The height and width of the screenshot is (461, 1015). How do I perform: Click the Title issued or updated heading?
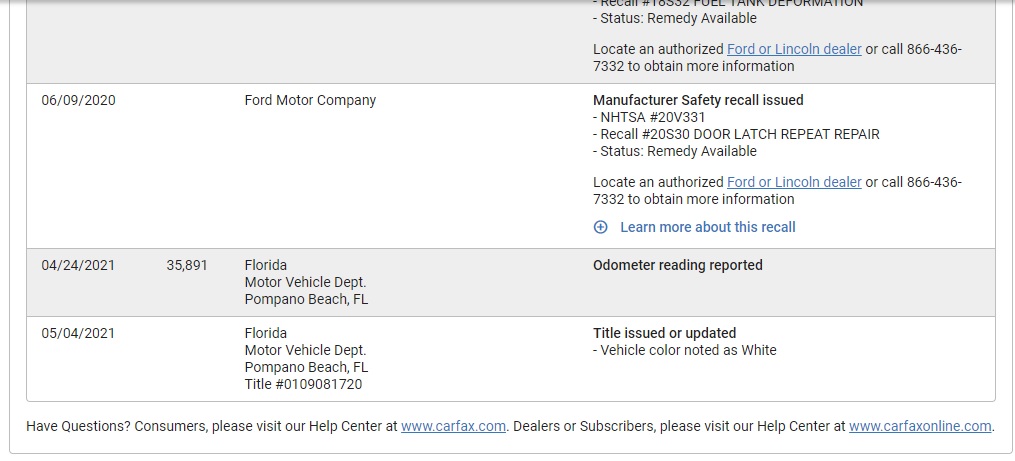click(x=664, y=333)
